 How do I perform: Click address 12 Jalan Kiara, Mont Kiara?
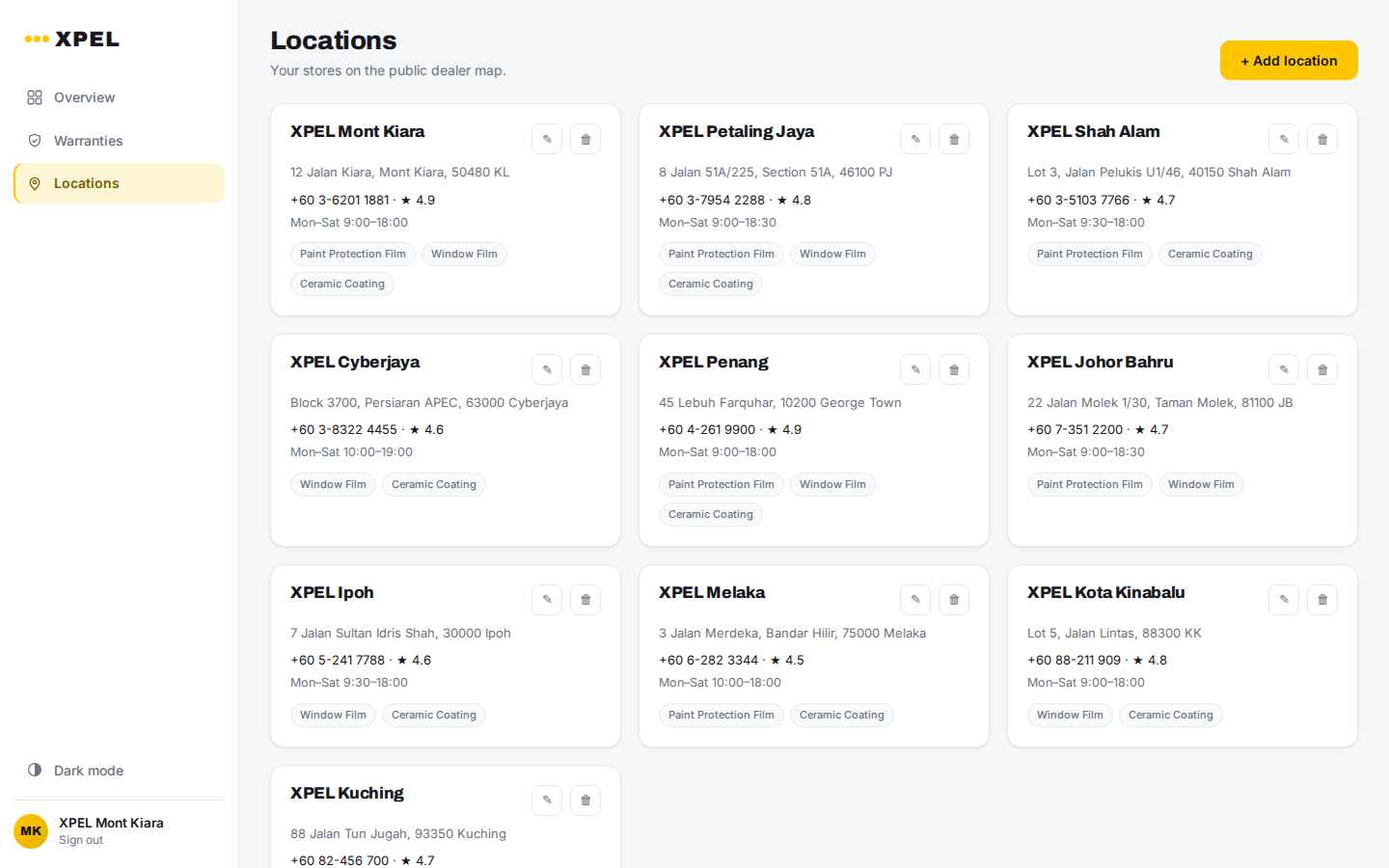[x=399, y=173]
